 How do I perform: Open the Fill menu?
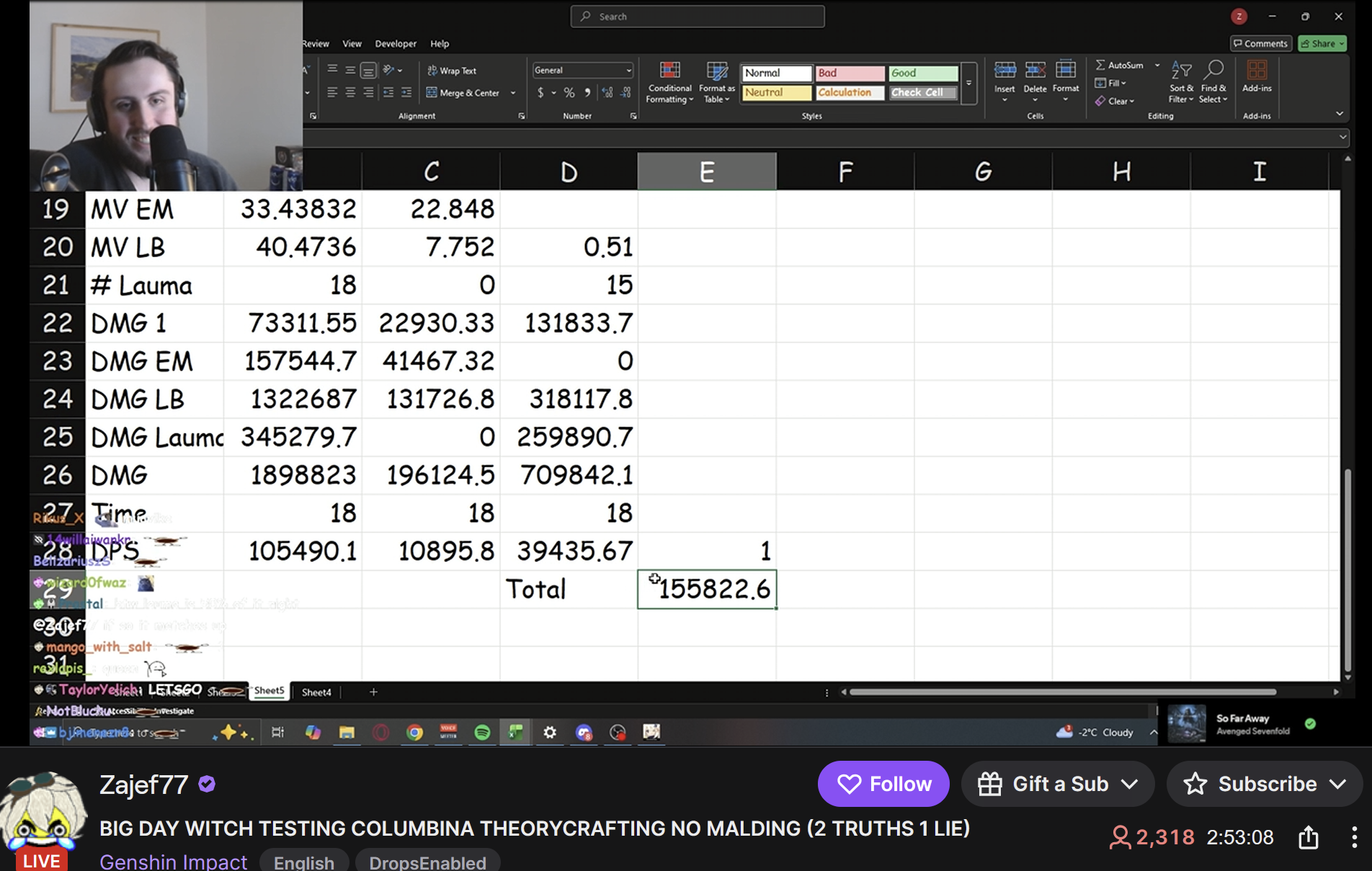click(x=1110, y=83)
